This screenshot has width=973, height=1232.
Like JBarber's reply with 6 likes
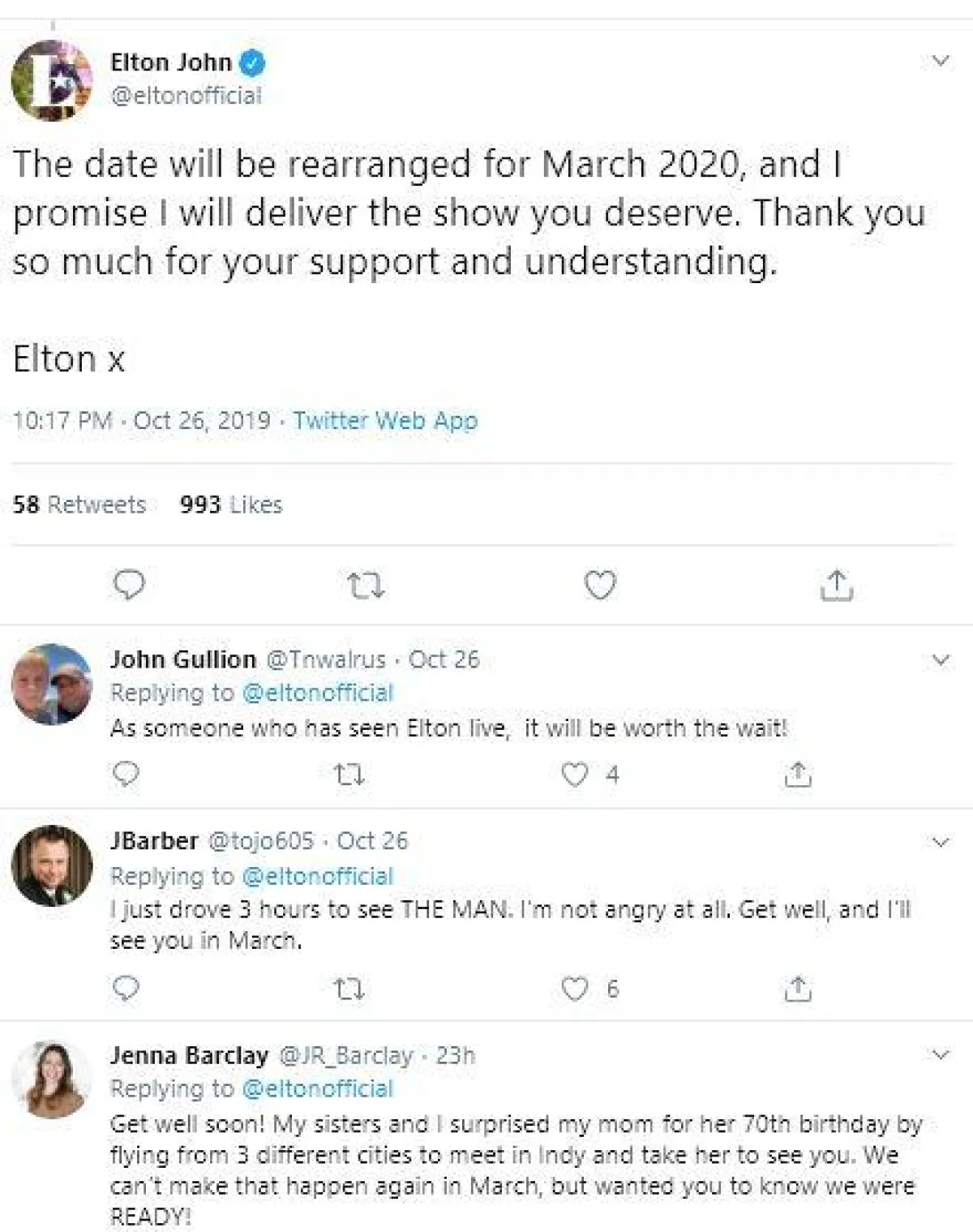tap(575, 989)
